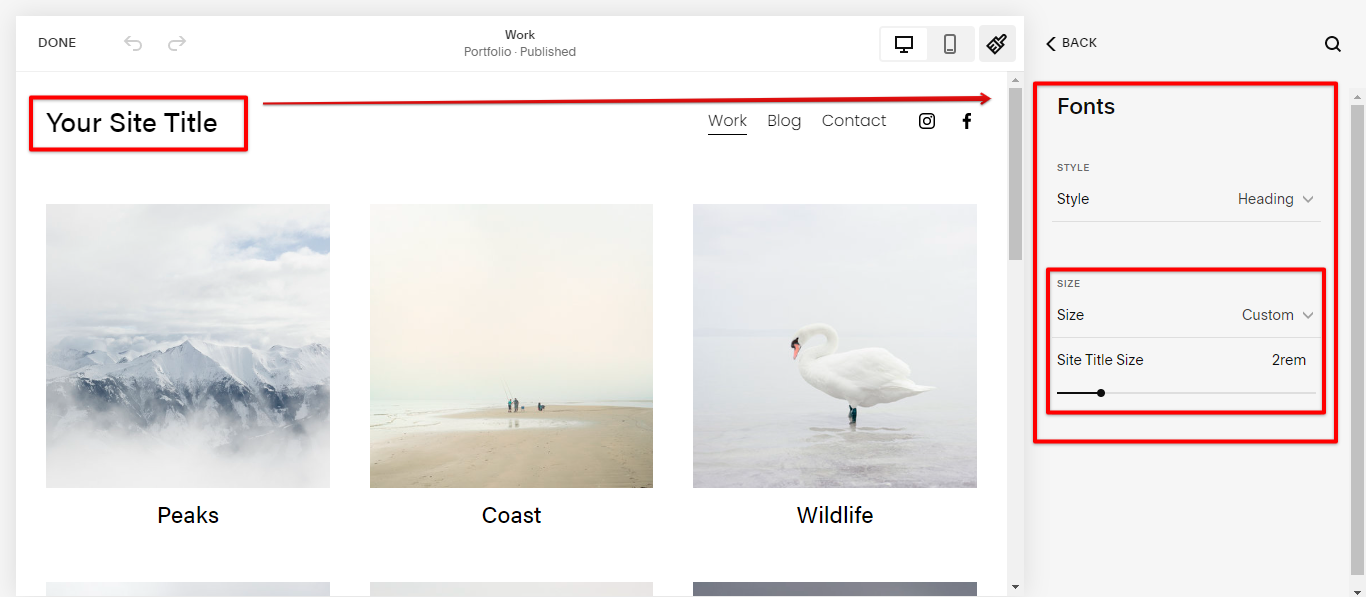Click the redo arrow icon
1366x597 pixels.
coord(177,43)
